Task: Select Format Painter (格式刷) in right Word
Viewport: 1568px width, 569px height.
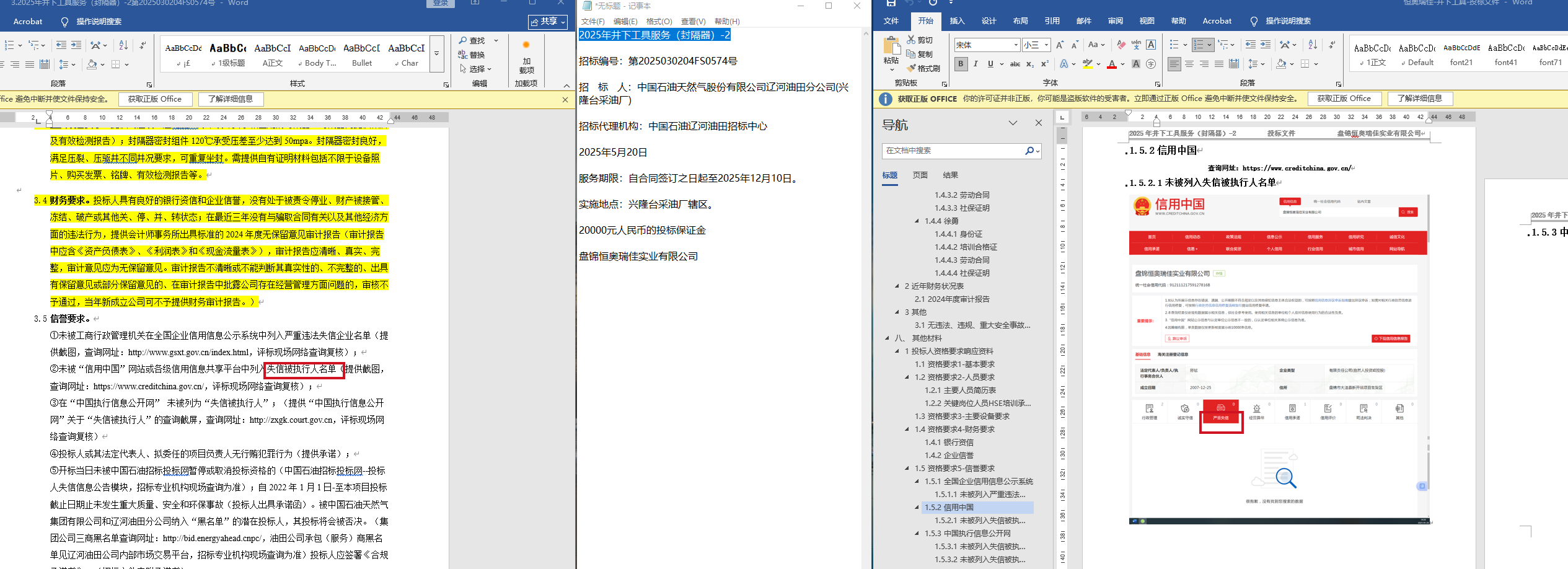Action: click(923, 68)
